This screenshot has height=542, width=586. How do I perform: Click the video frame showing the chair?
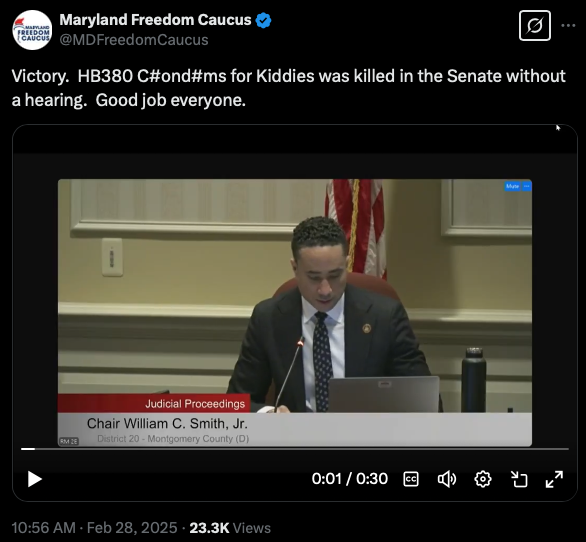[295, 312]
